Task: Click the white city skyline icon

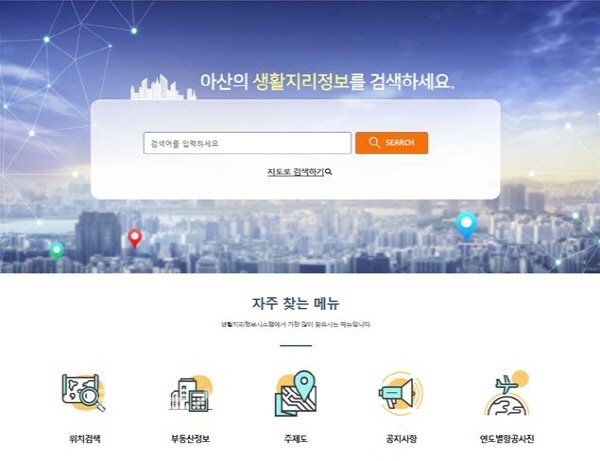Action: point(163,87)
